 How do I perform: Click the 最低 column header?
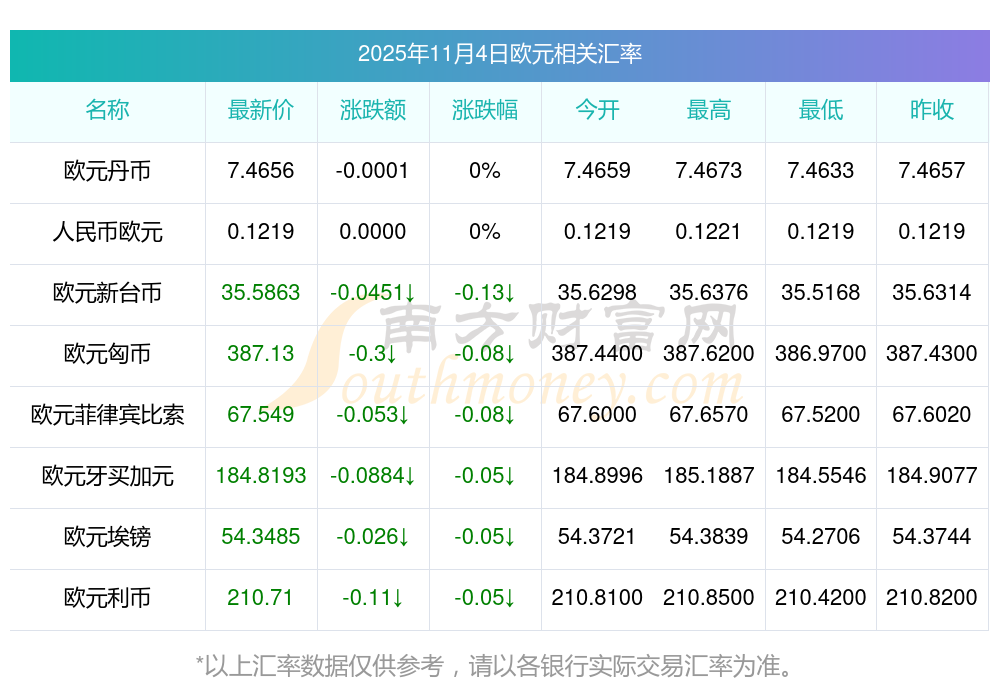(821, 110)
